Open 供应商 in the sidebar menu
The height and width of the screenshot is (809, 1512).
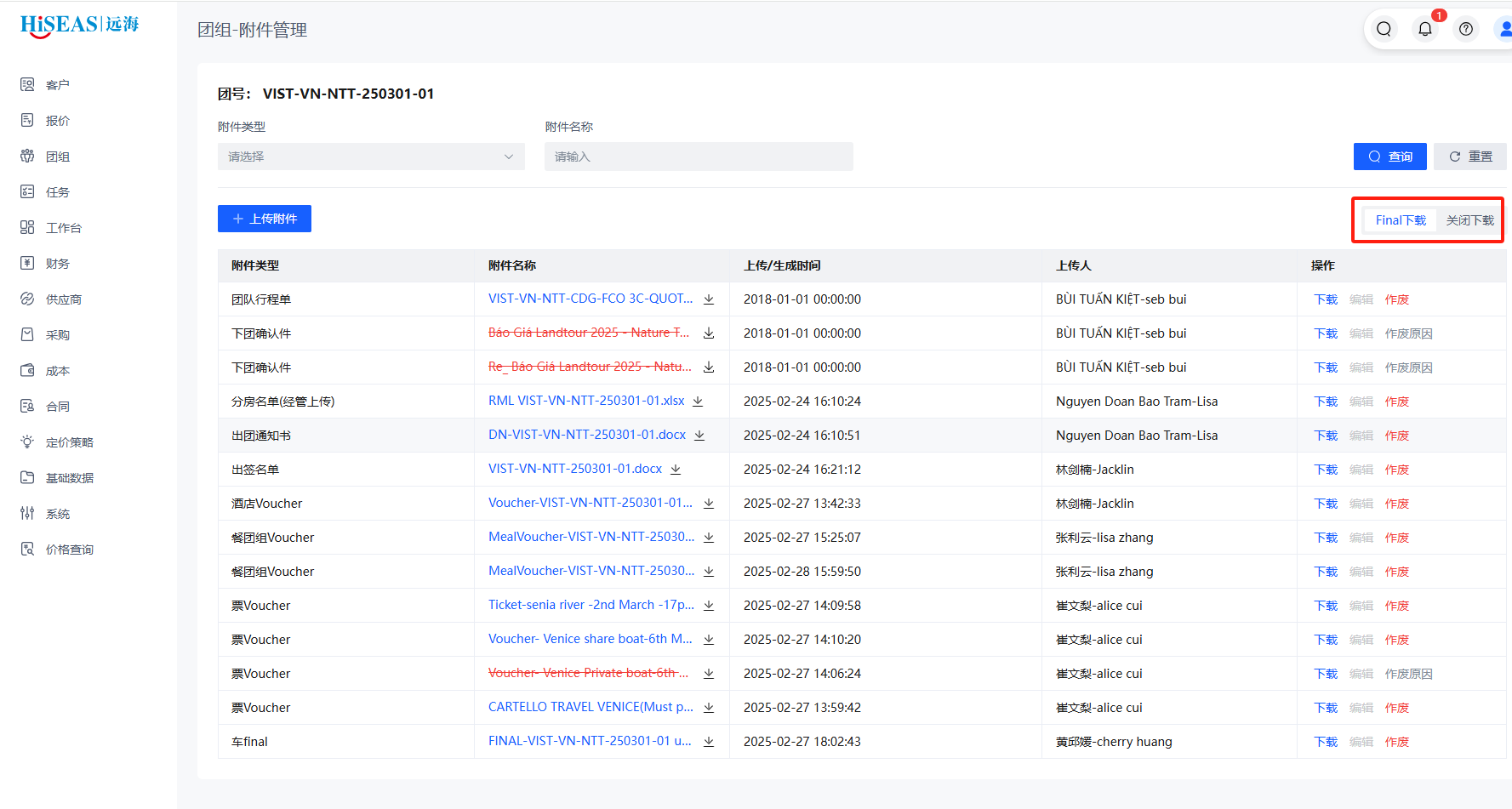(64, 299)
